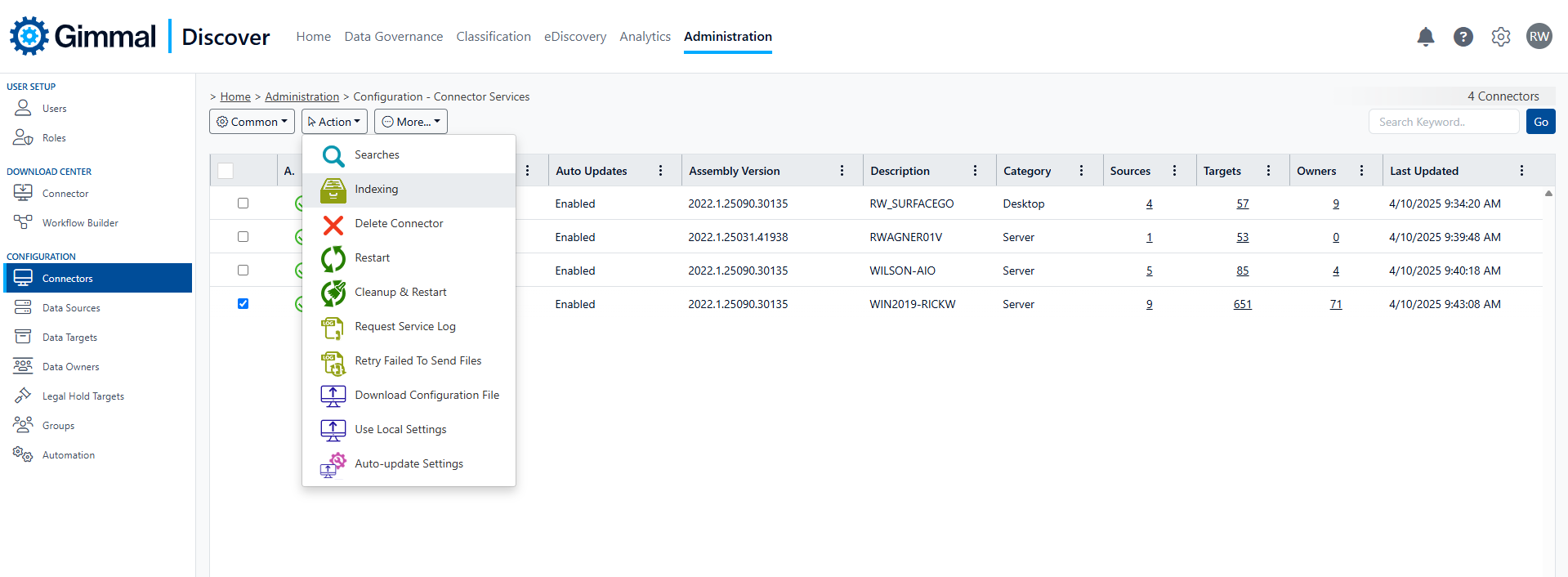The width and height of the screenshot is (1568, 577).
Task: Focus the Search Keyword input field
Action: 1443,122
